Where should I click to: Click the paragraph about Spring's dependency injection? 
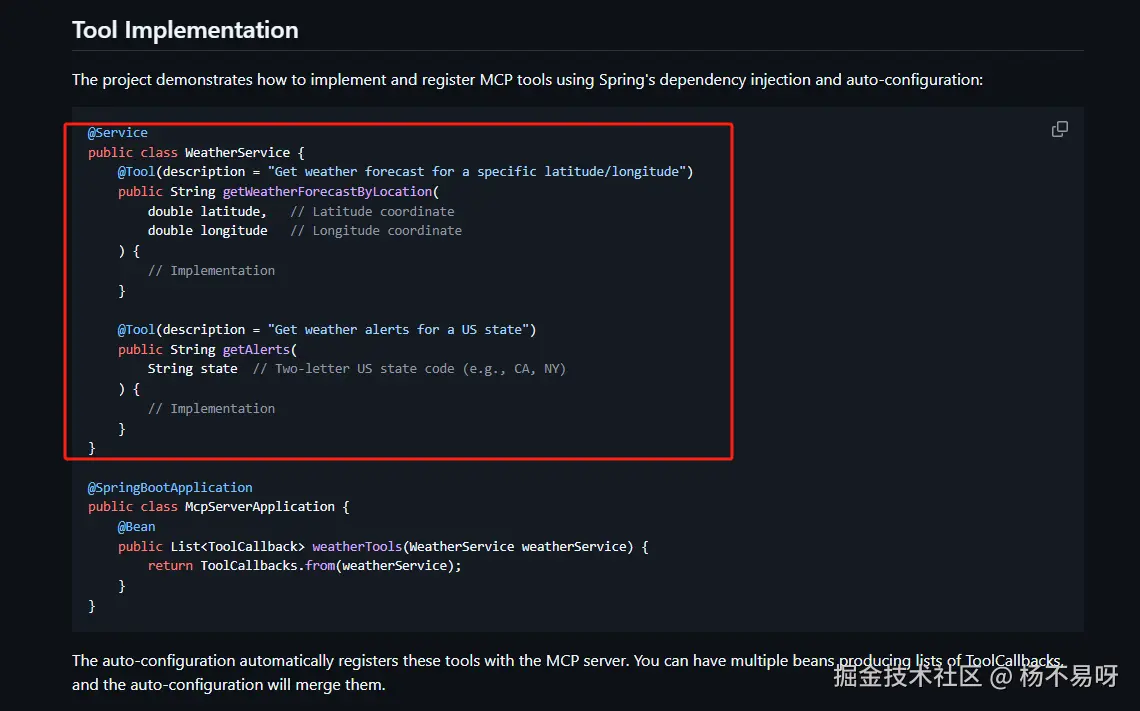tap(527, 79)
